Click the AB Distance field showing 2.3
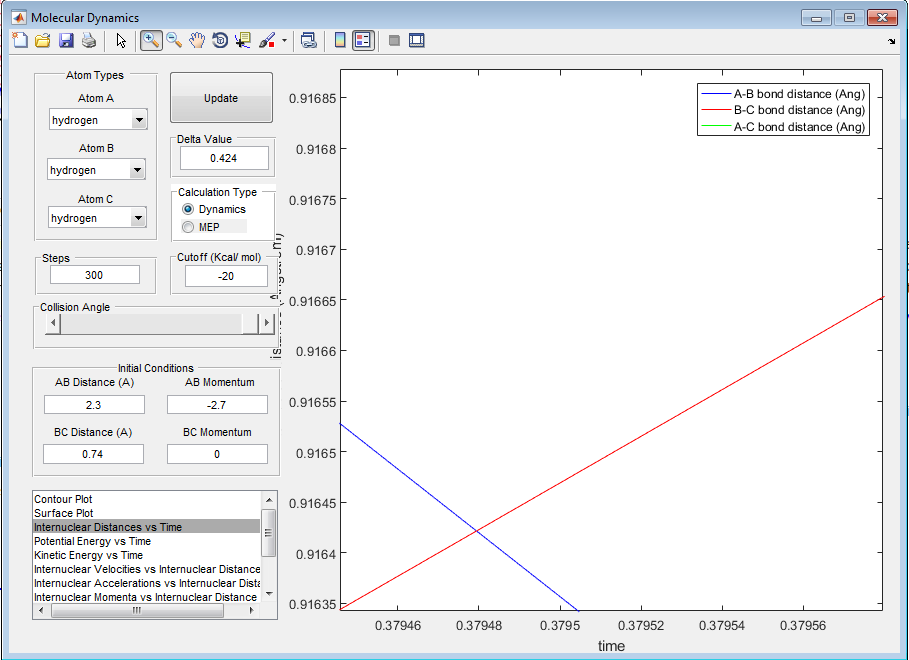Screen dimensions: 909x660 [x=94, y=405]
